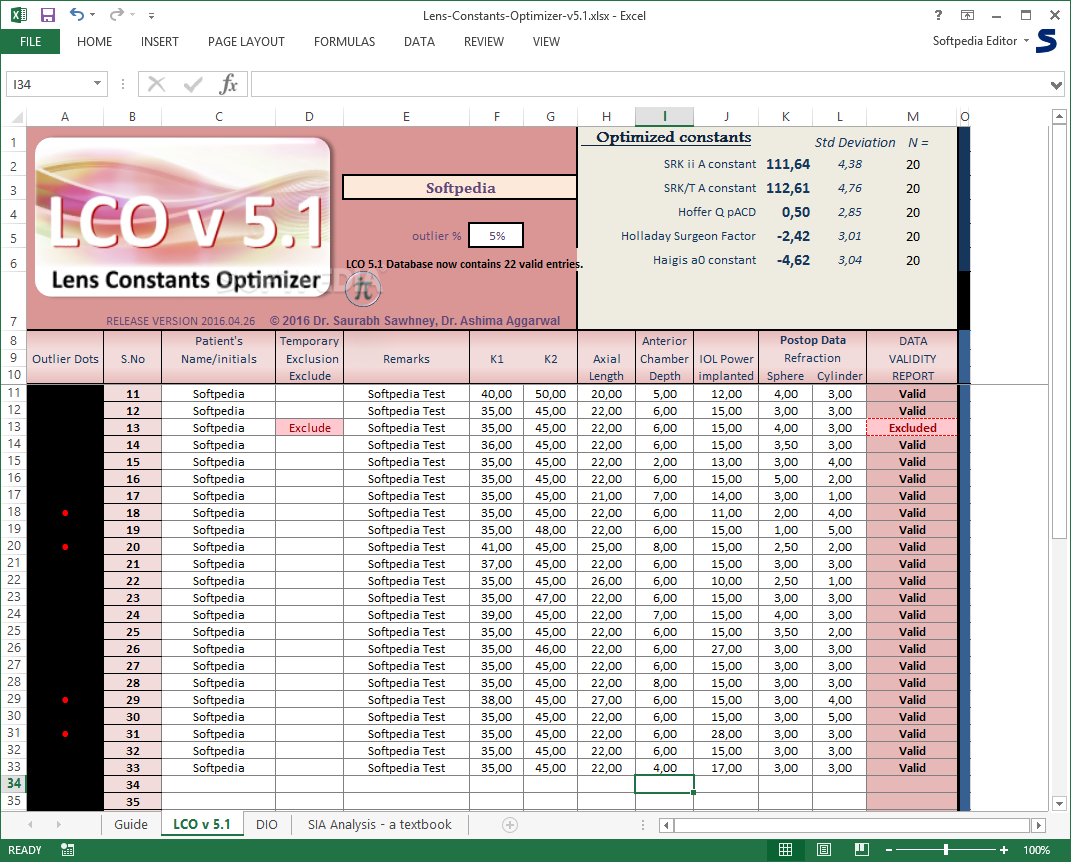
Task: Click the Cancel X icon in formula bar
Action: pyautogui.click(x=156, y=84)
